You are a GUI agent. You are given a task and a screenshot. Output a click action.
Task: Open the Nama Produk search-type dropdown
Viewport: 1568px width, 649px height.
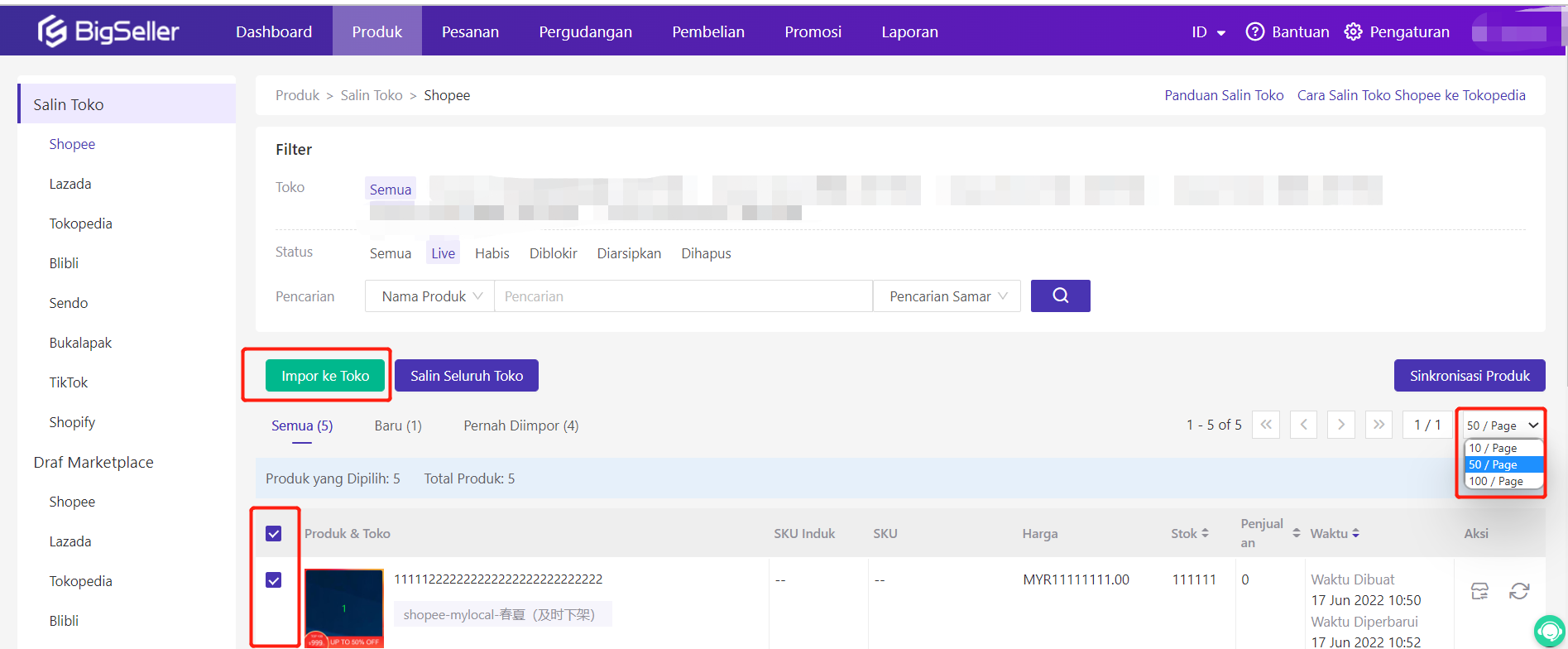[x=430, y=296]
